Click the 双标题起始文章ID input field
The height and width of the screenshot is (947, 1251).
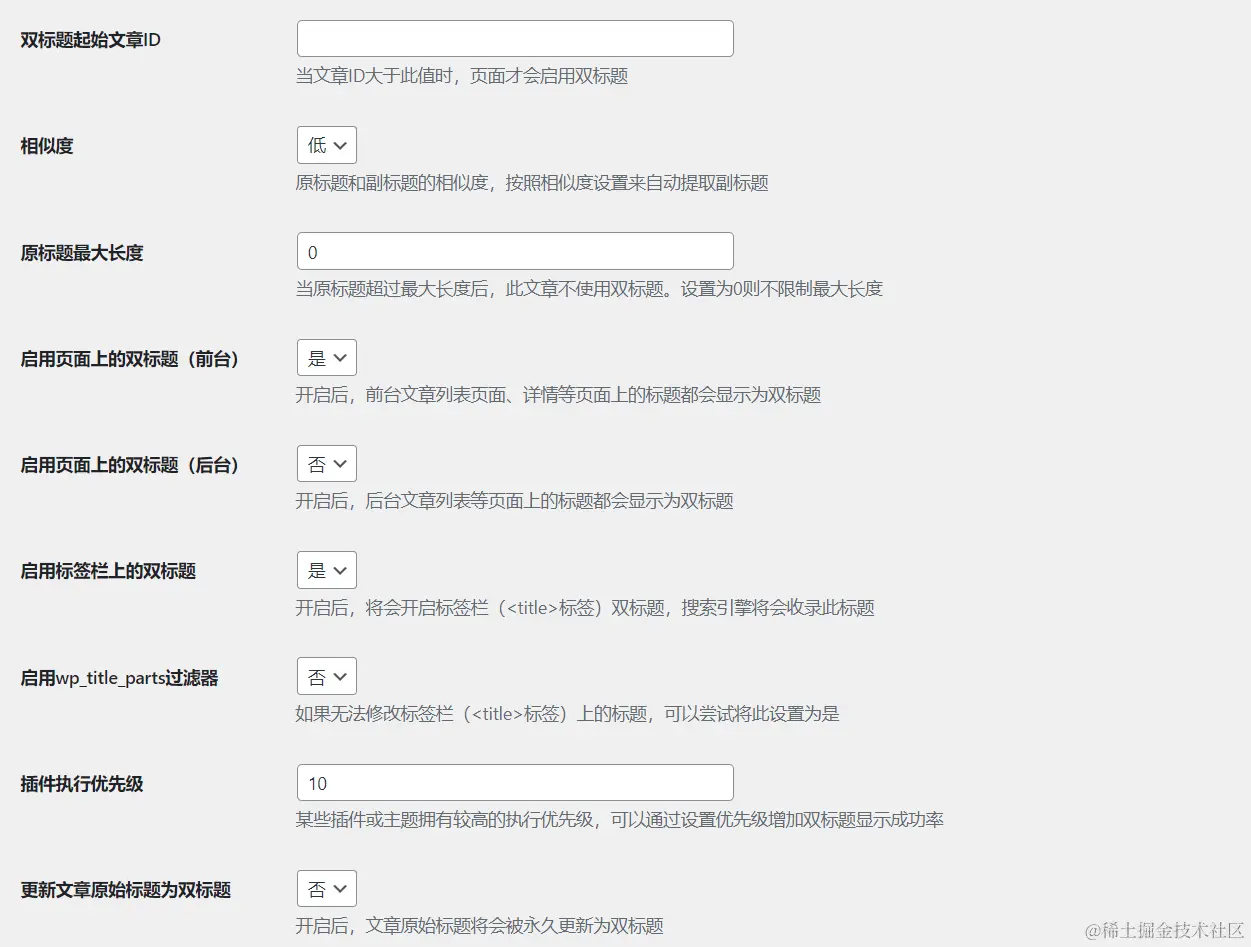tap(514, 37)
